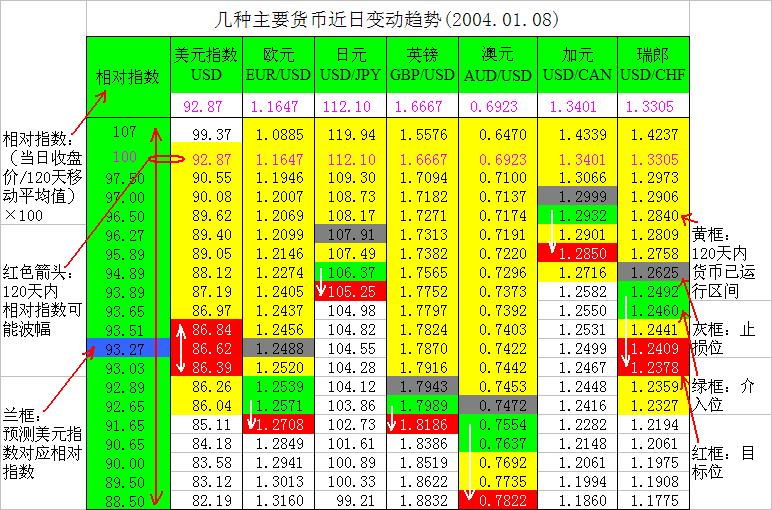Select the red cell 86.62
The height and width of the screenshot is (510, 772).
coord(206,348)
